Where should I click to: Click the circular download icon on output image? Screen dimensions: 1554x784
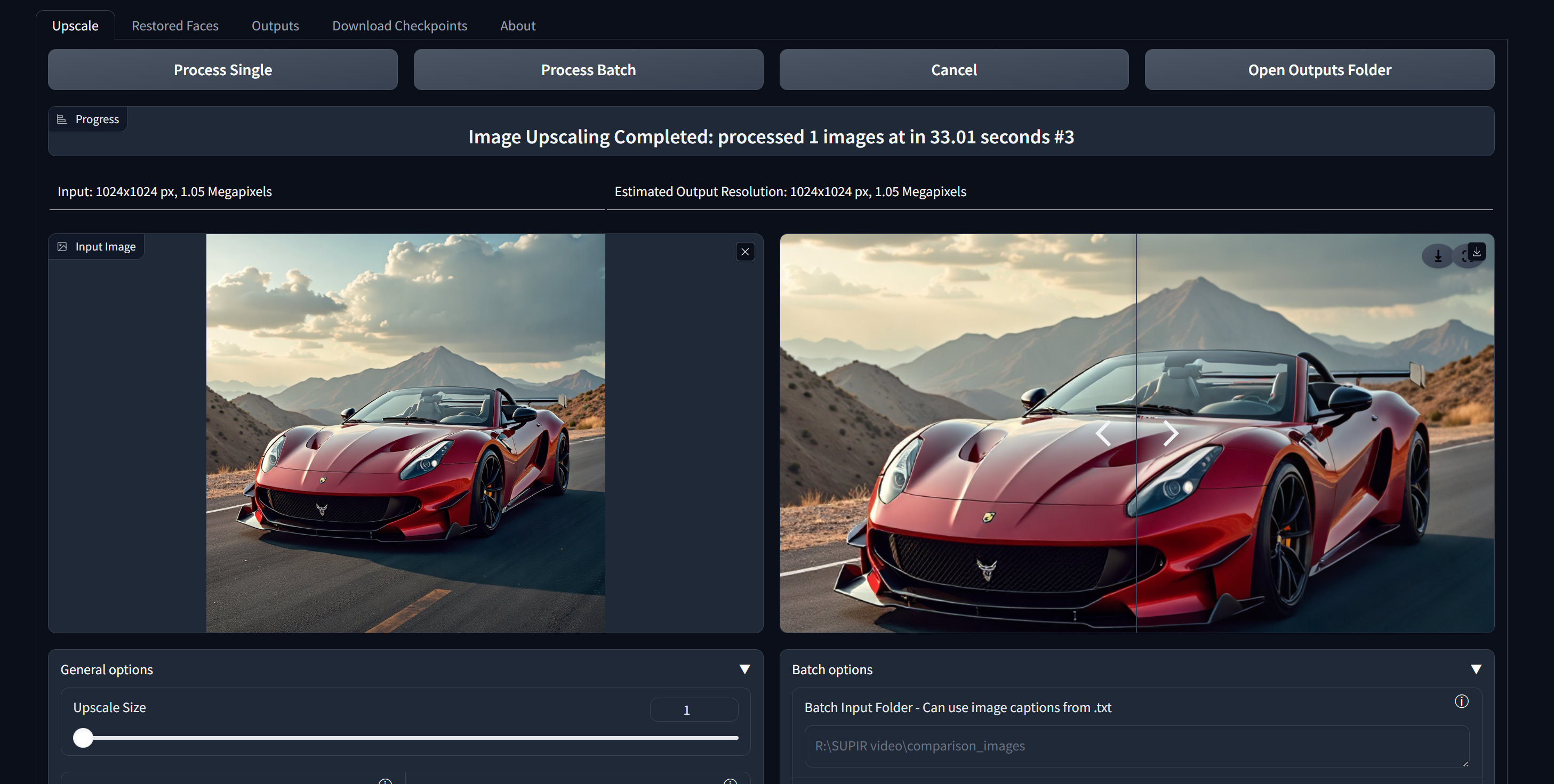coord(1438,256)
